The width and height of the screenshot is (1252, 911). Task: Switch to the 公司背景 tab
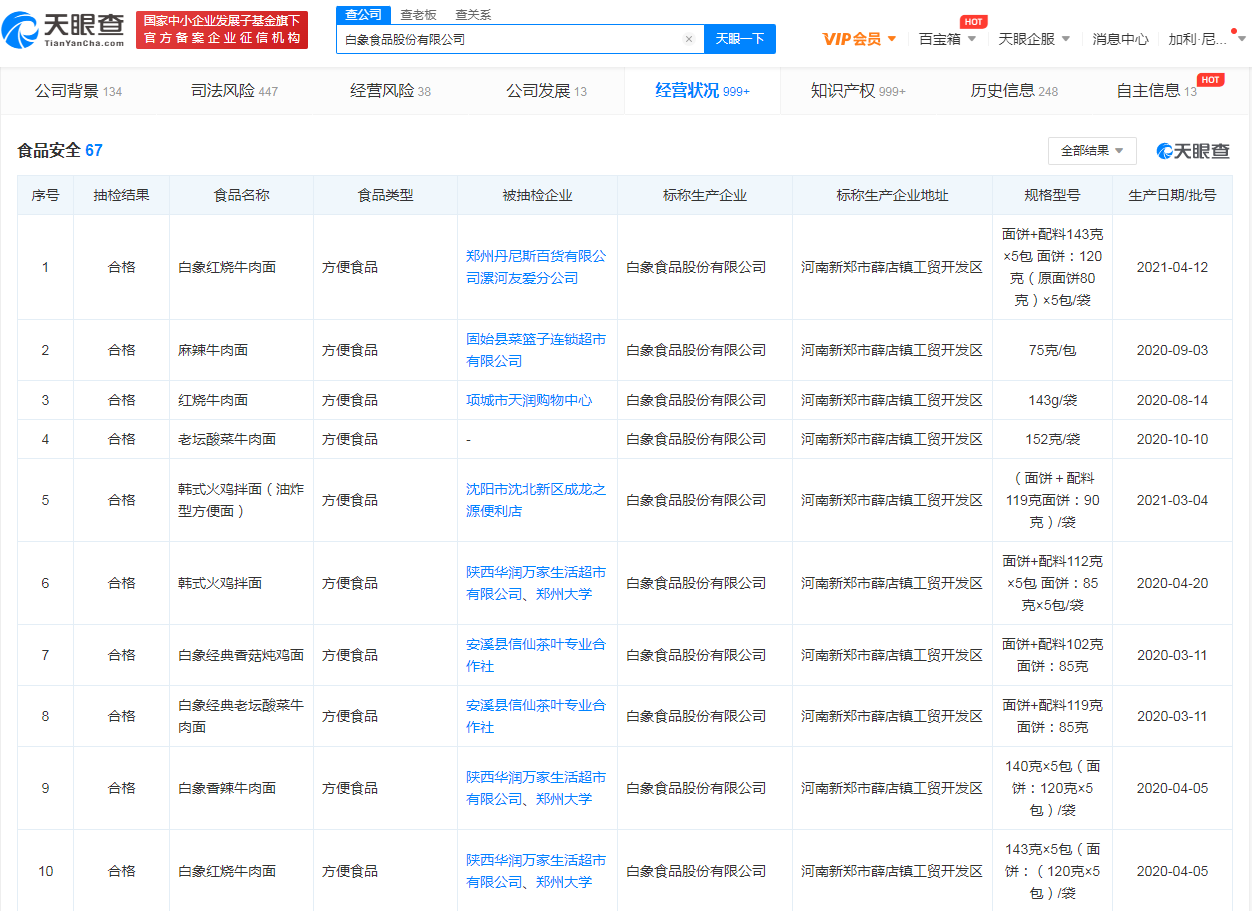(78, 91)
